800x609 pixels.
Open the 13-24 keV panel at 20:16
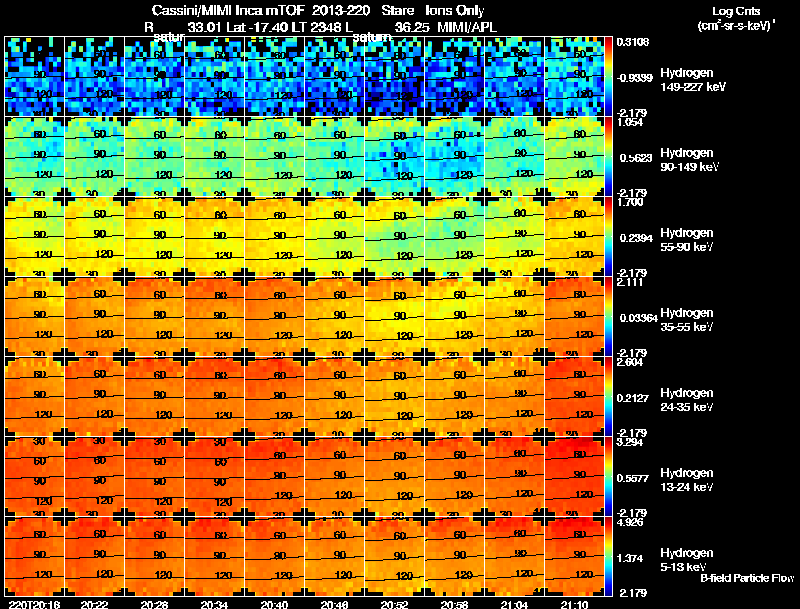(34, 476)
